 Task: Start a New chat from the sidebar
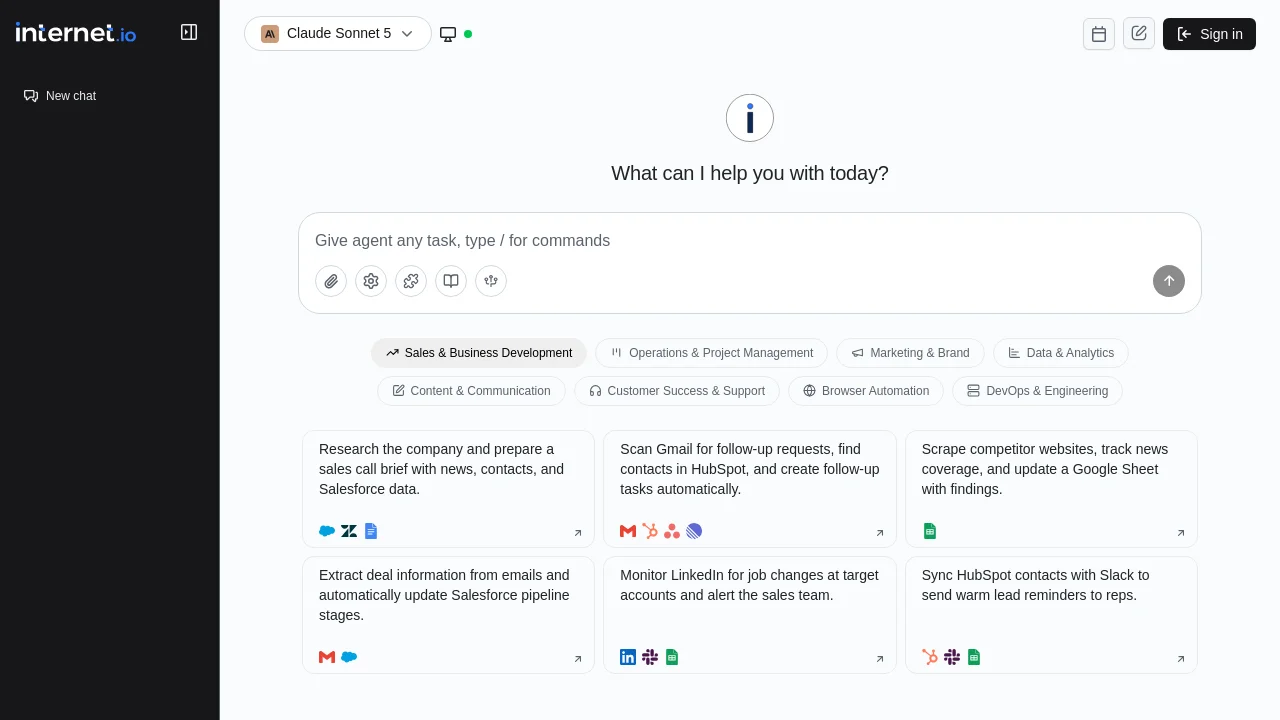coord(60,96)
